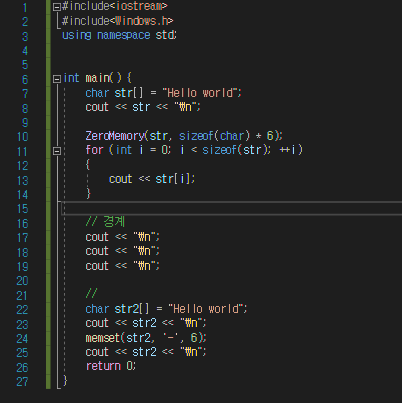The height and width of the screenshot is (403, 402).
Task: Click line number 1 in the gutter
Action: [x=25, y=7]
